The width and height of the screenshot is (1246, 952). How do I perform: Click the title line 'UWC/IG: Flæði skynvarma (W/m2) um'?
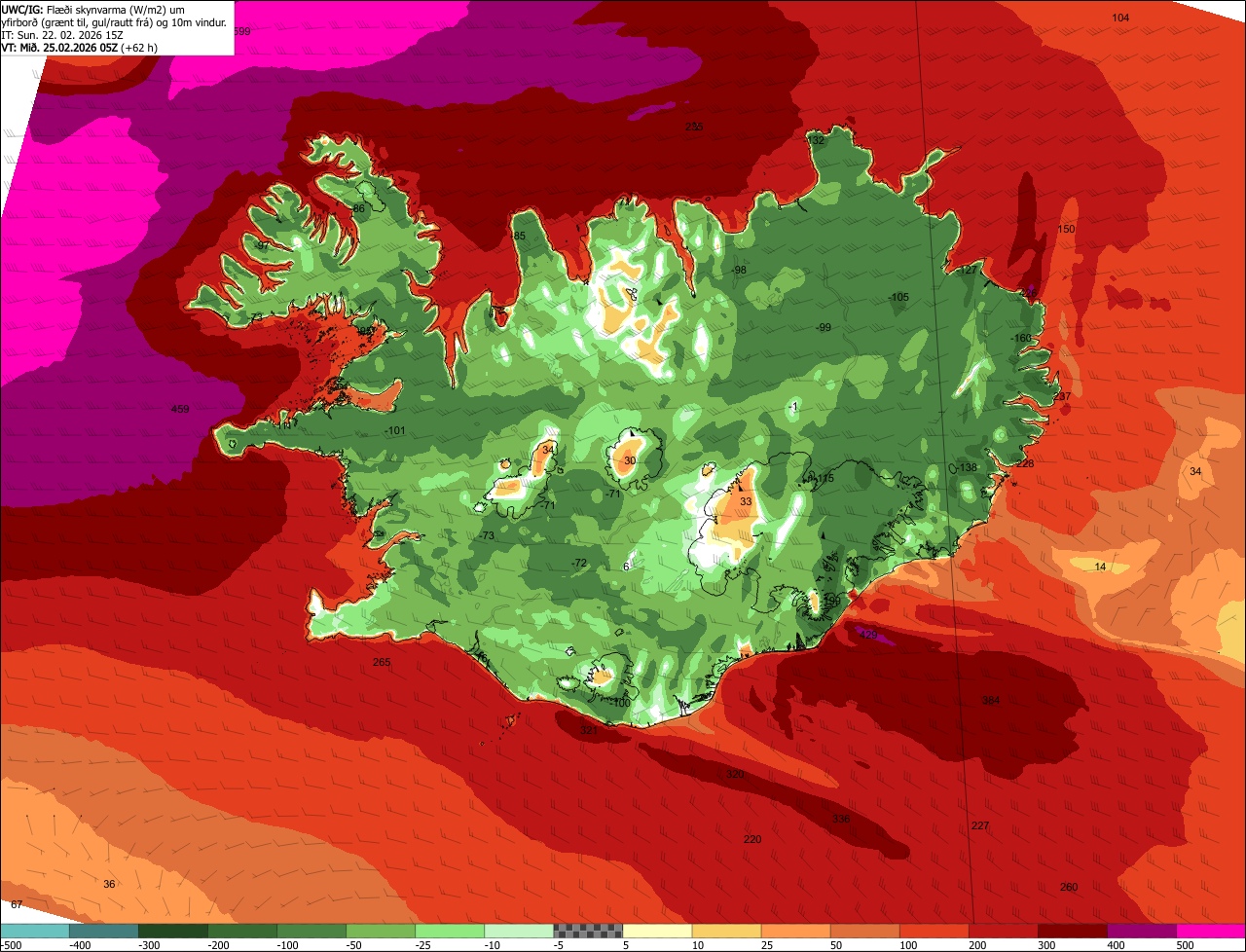[x=92, y=9]
